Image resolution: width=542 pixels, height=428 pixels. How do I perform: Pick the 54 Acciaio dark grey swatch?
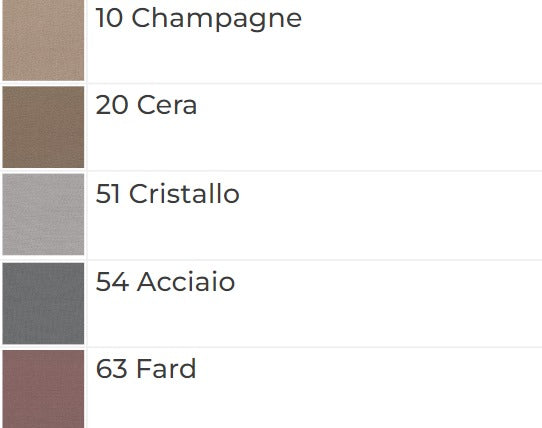[43, 303]
